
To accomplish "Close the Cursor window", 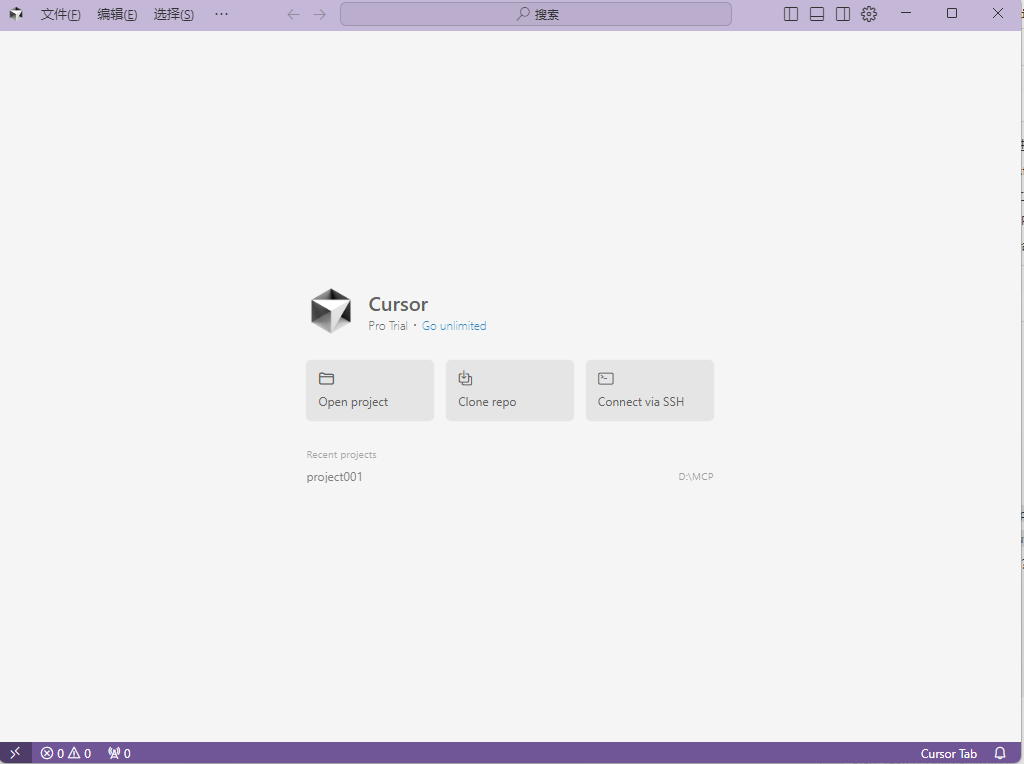I will 998,13.
